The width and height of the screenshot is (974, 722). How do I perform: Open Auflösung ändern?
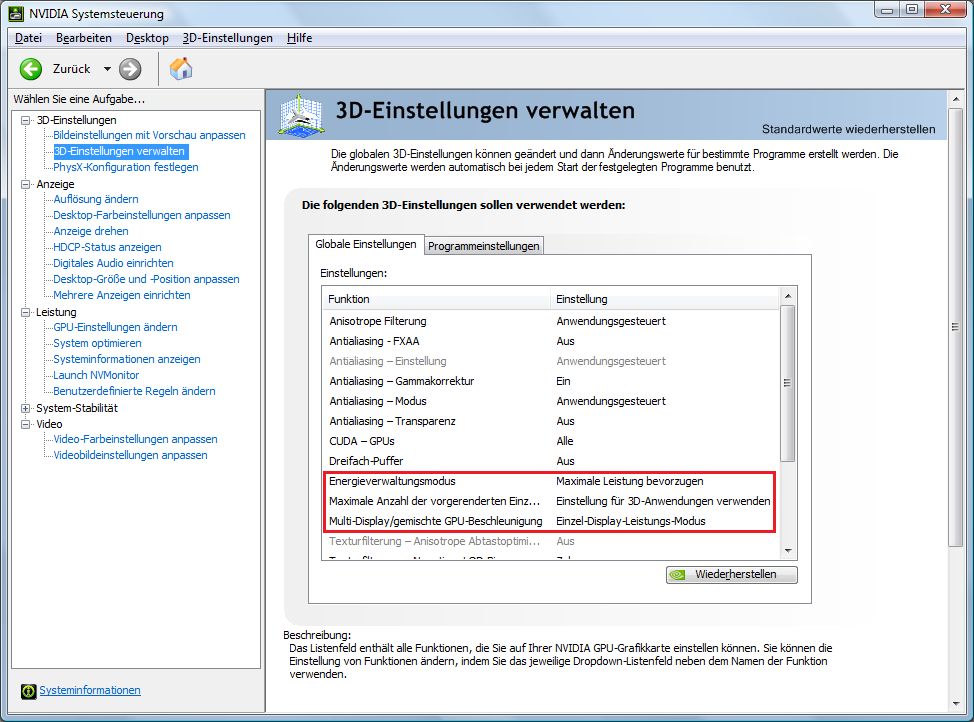96,199
